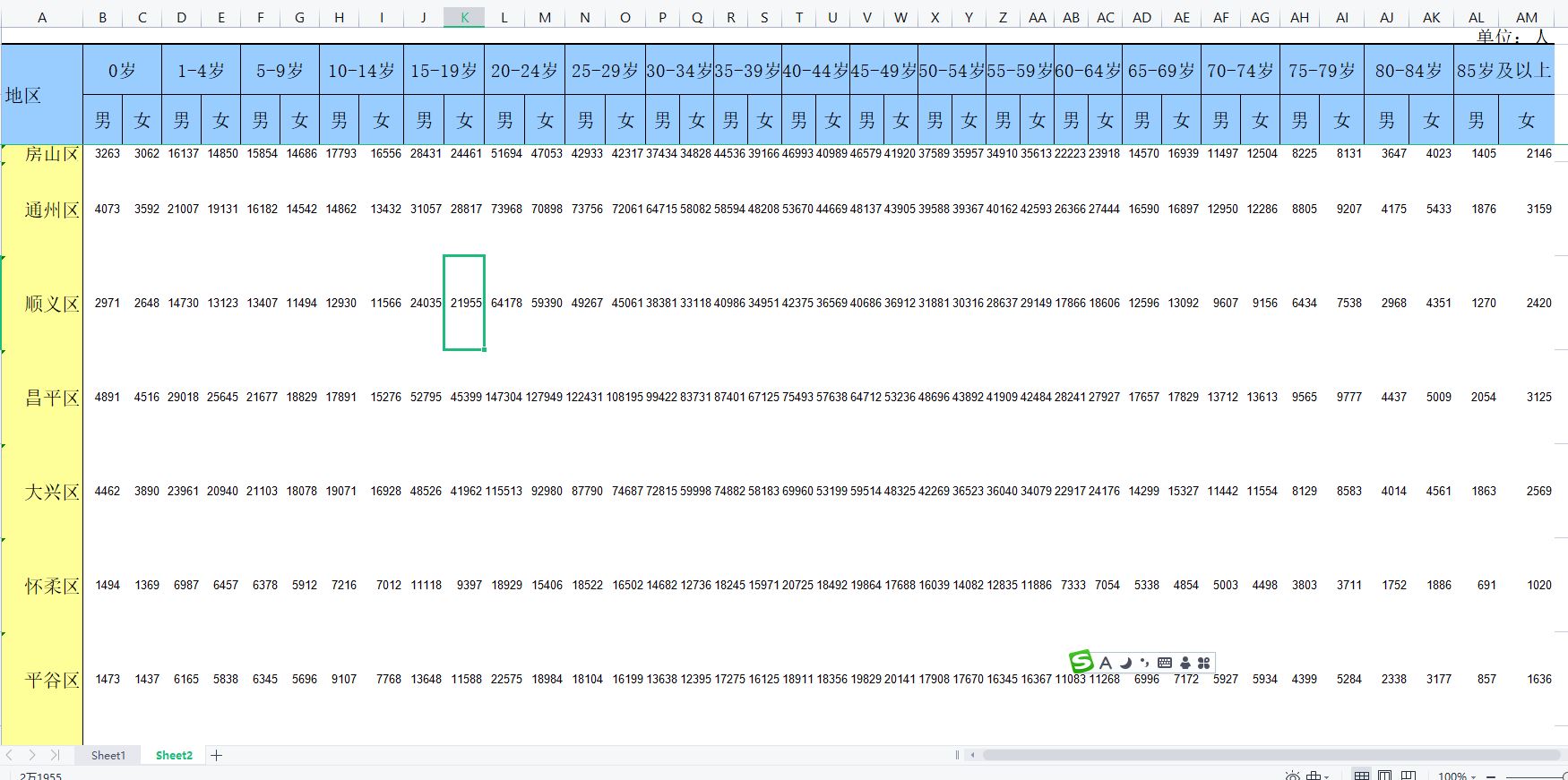Image resolution: width=1568 pixels, height=780 pixels.
Task: Open the Sogou toolbox grid icon
Action: (1203, 663)
